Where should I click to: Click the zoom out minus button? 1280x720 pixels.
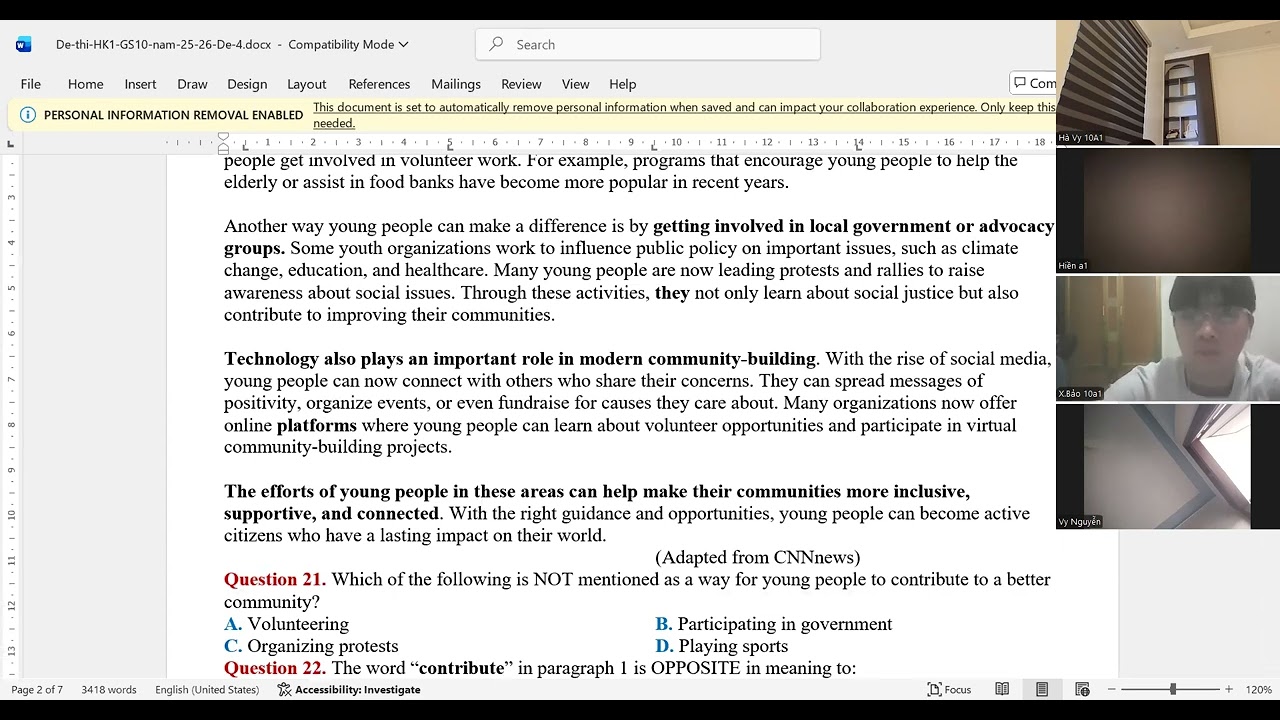1111,690
